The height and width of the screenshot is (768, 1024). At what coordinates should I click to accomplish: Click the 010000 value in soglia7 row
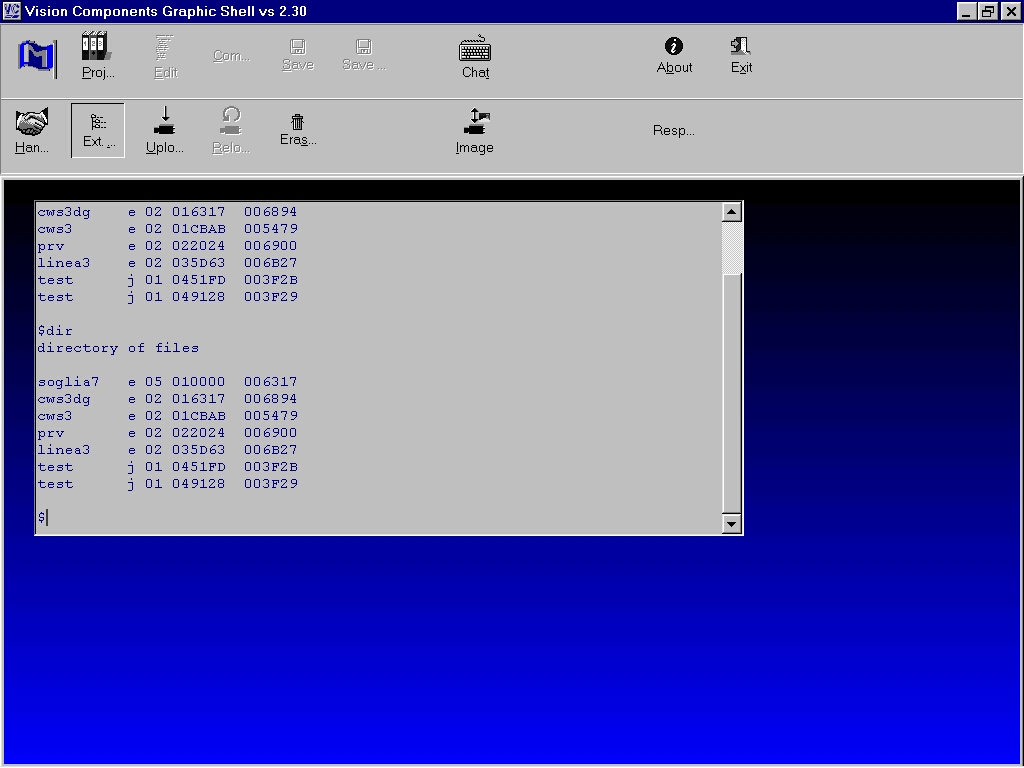pos(199,382)
